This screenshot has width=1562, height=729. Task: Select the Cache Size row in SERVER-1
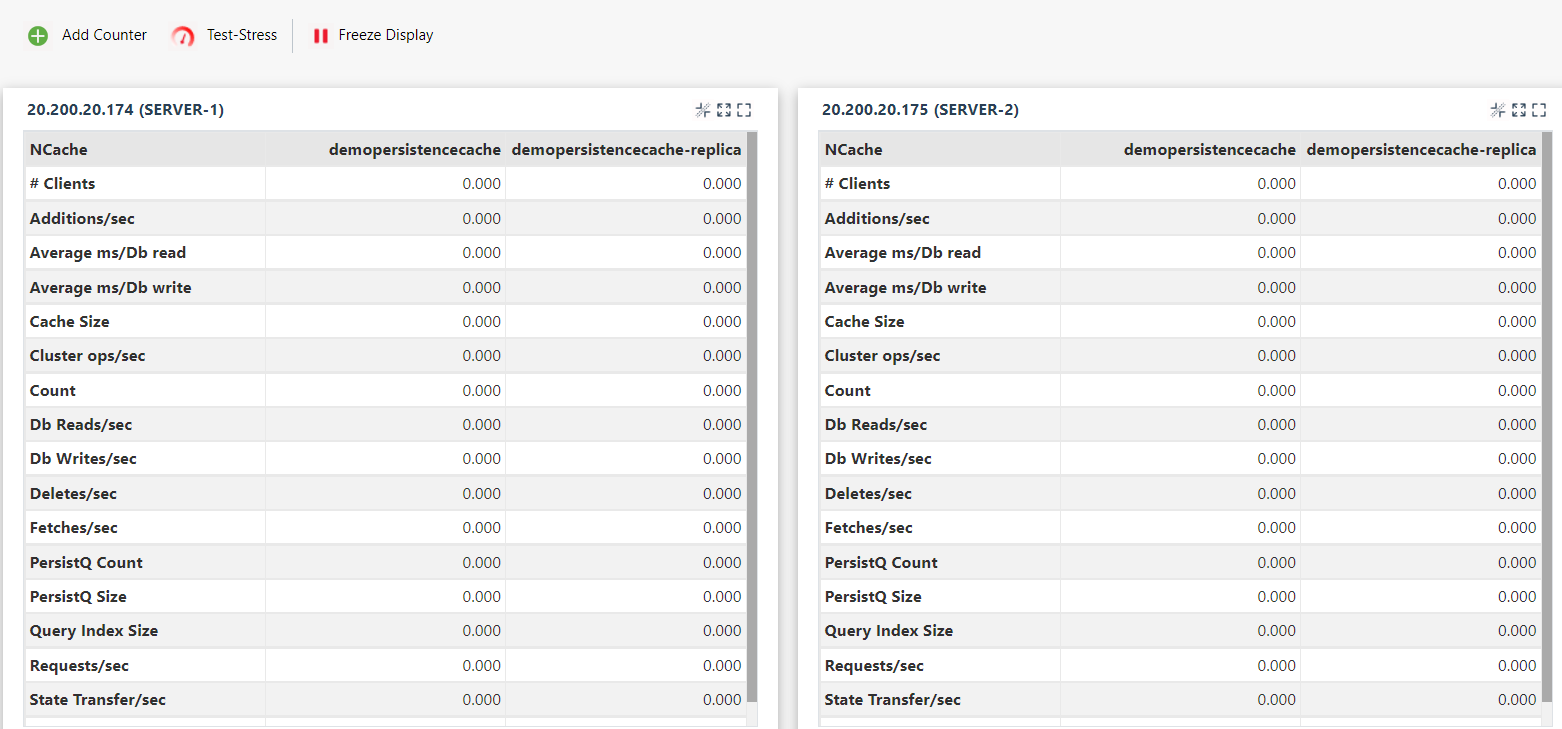pos(386,322)
